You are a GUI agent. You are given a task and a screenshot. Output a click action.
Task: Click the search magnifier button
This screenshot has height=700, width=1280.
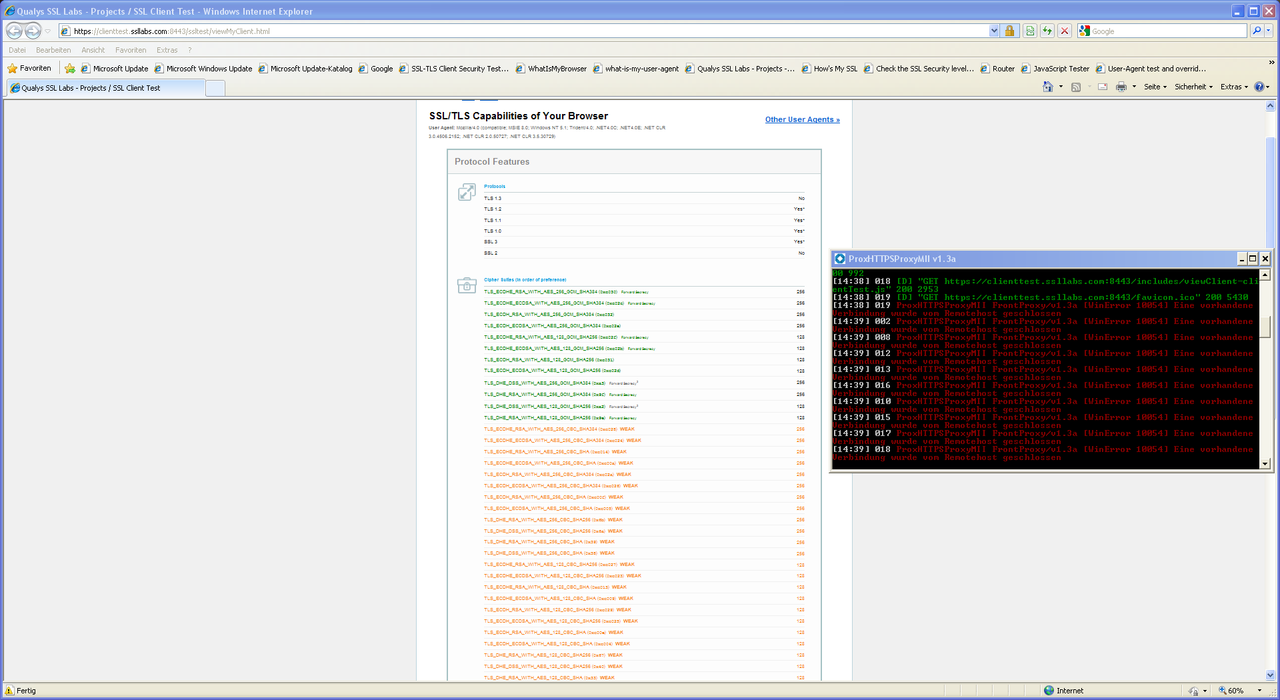click(x=1256, y=31)
